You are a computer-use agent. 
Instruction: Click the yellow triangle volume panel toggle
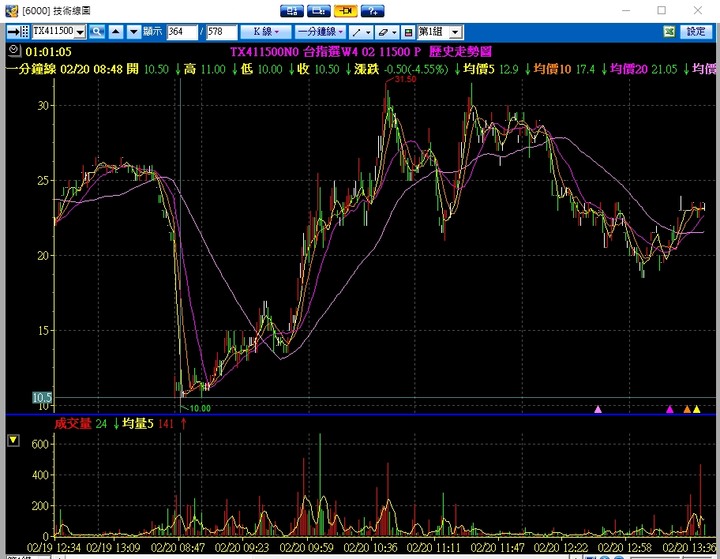(13, 440)
